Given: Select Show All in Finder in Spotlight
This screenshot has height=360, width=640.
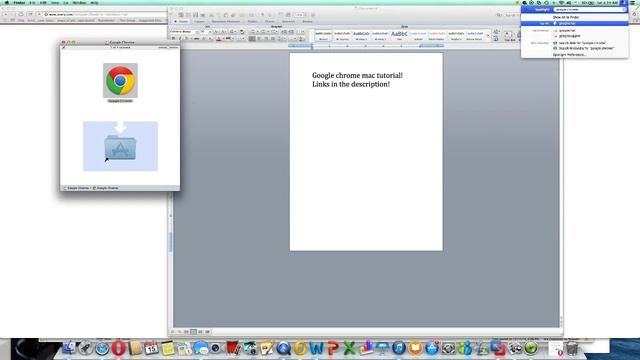Looking at the screenshot, I should click(x=566, y=17).
